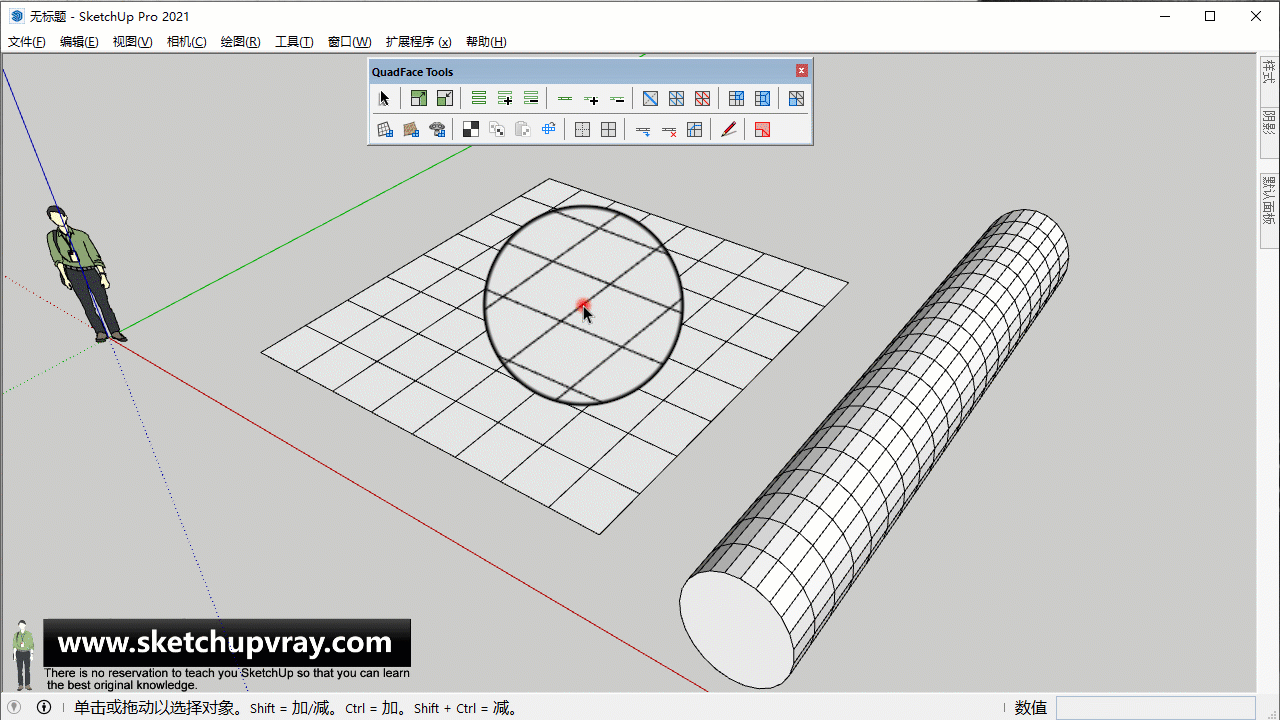
Task: Click the red square flip edge icon
Action: pyautogui.click(x=763, y=129)
